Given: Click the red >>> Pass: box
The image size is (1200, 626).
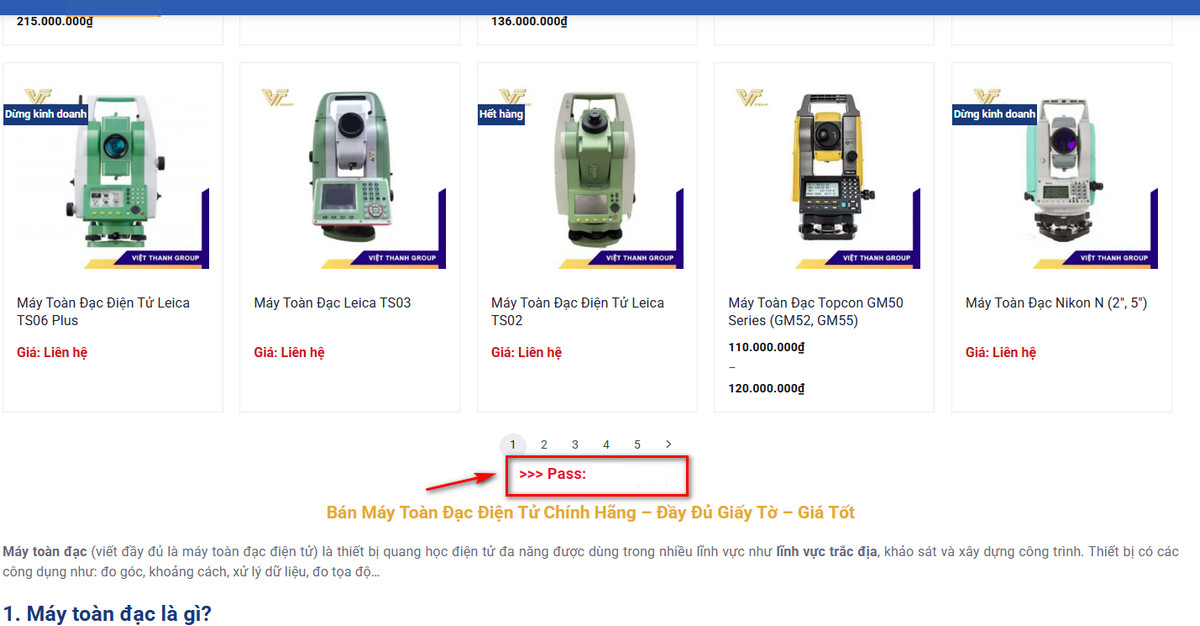Looking at the screenshot, I should coord(597,475).
